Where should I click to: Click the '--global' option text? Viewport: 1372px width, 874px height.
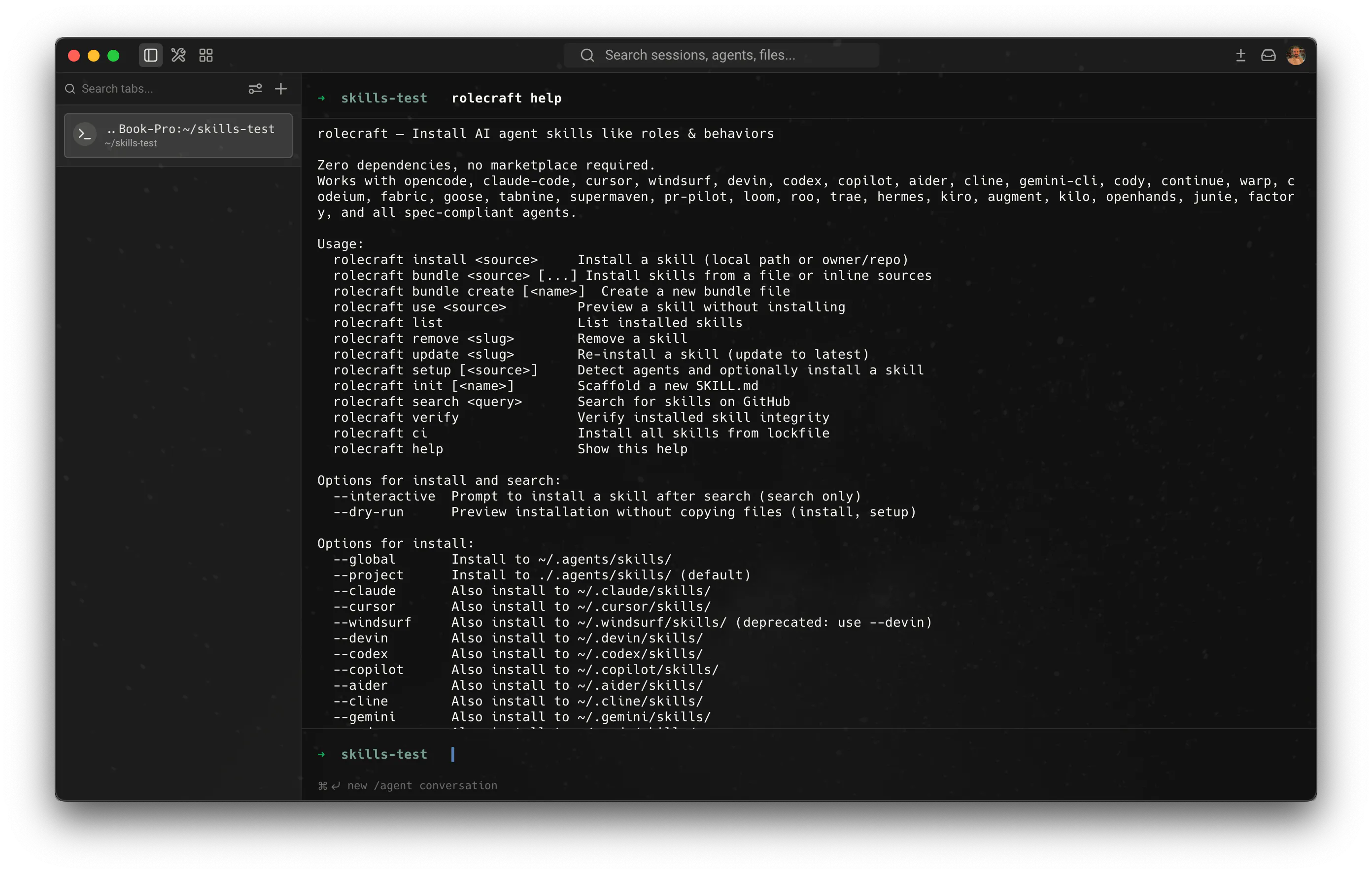point(364,560)
